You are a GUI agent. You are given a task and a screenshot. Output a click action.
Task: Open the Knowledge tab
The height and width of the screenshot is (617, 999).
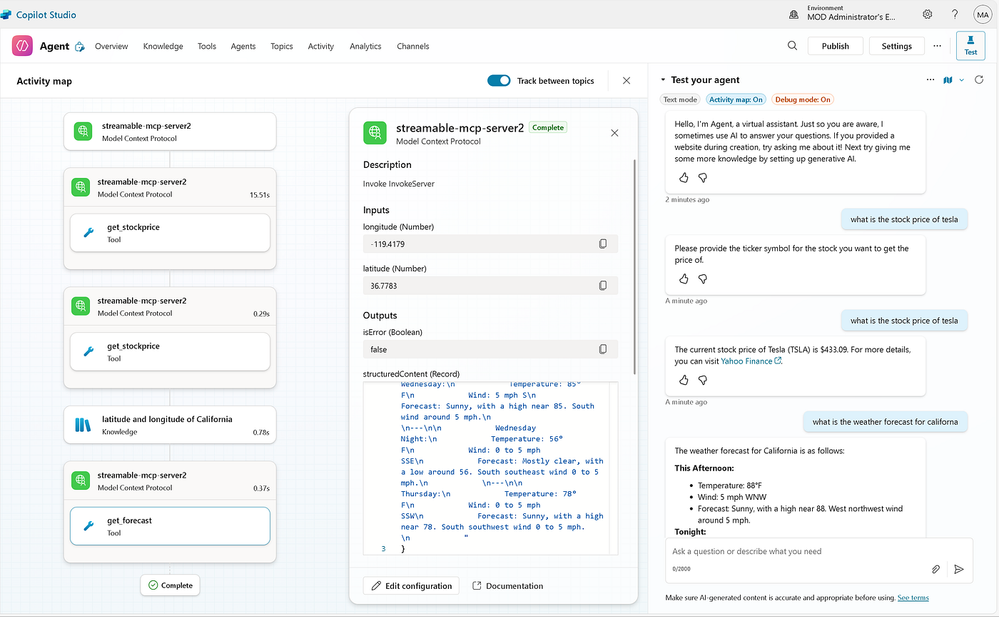pos(163,46)
